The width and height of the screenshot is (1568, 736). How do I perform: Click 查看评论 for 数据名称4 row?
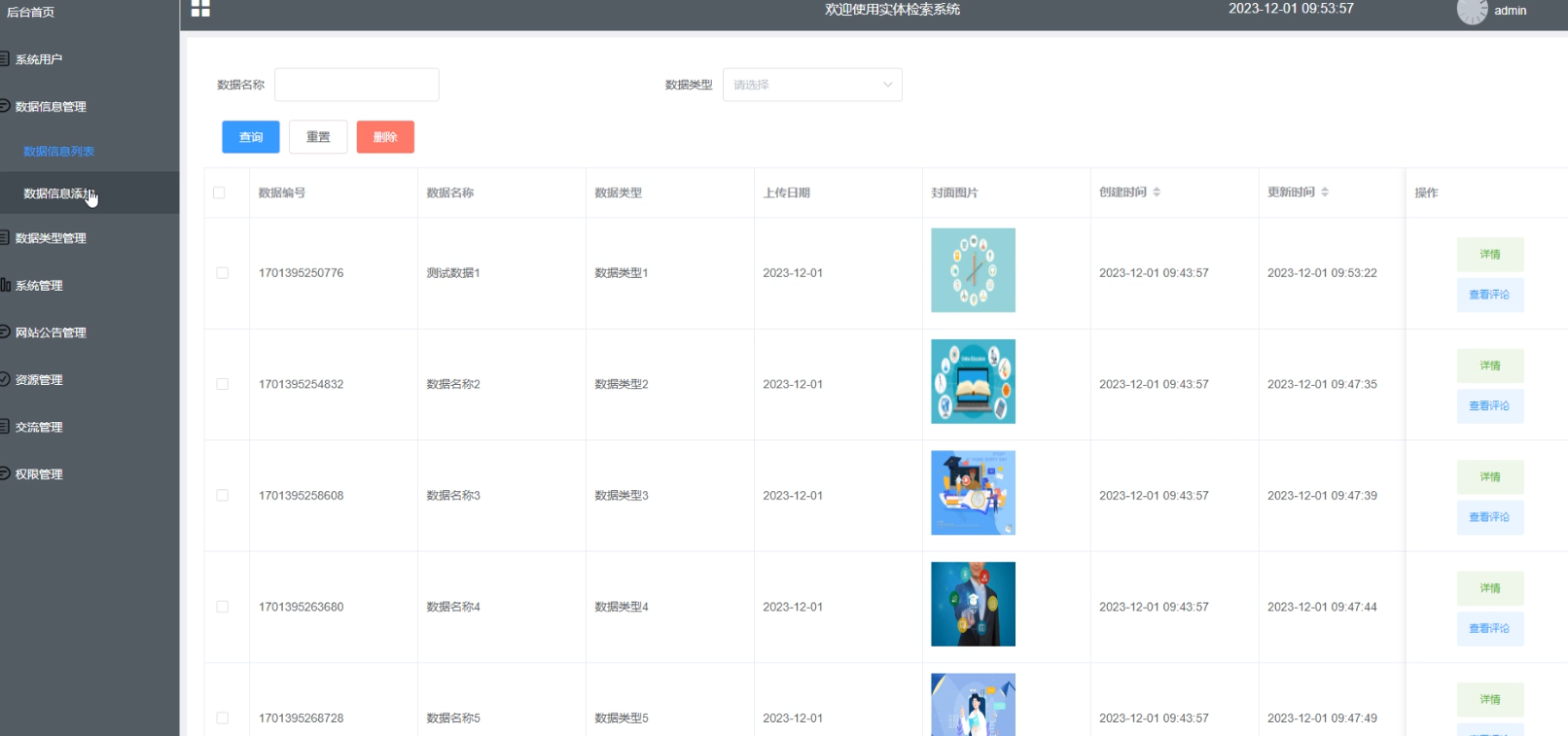click(1490, 628)
